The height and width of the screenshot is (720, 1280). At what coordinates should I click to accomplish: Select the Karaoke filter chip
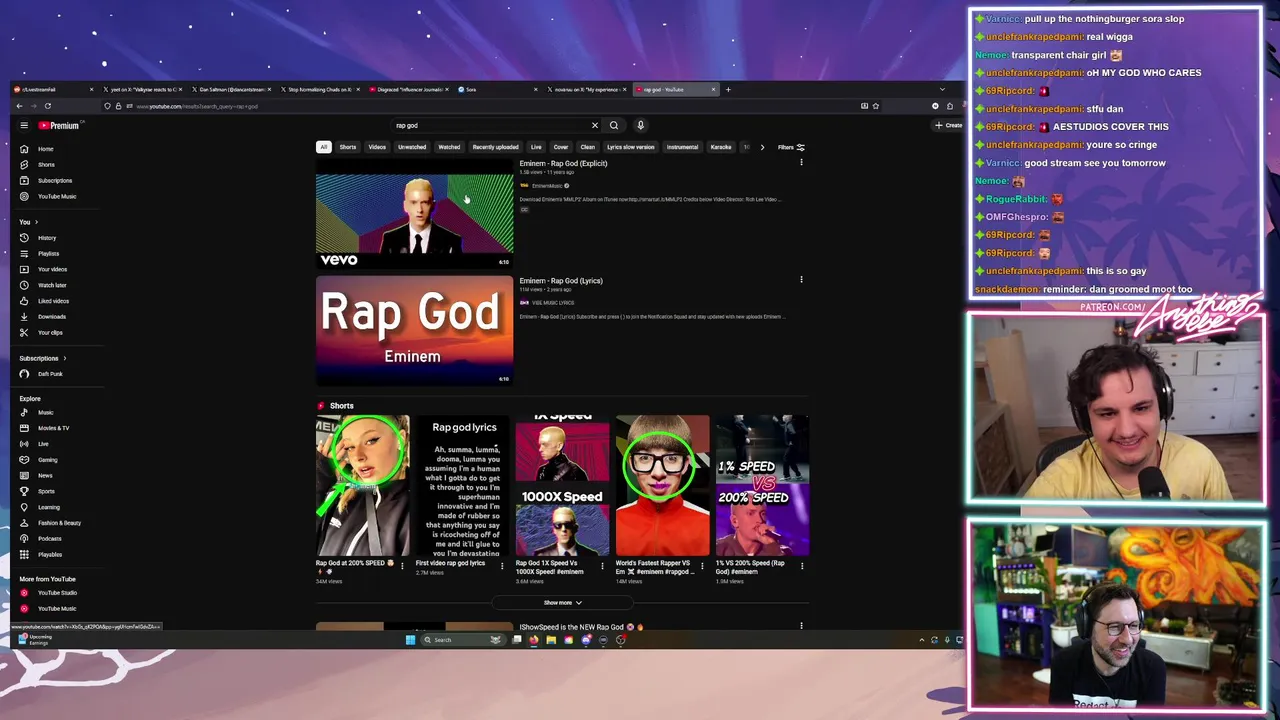click(721, 147)
